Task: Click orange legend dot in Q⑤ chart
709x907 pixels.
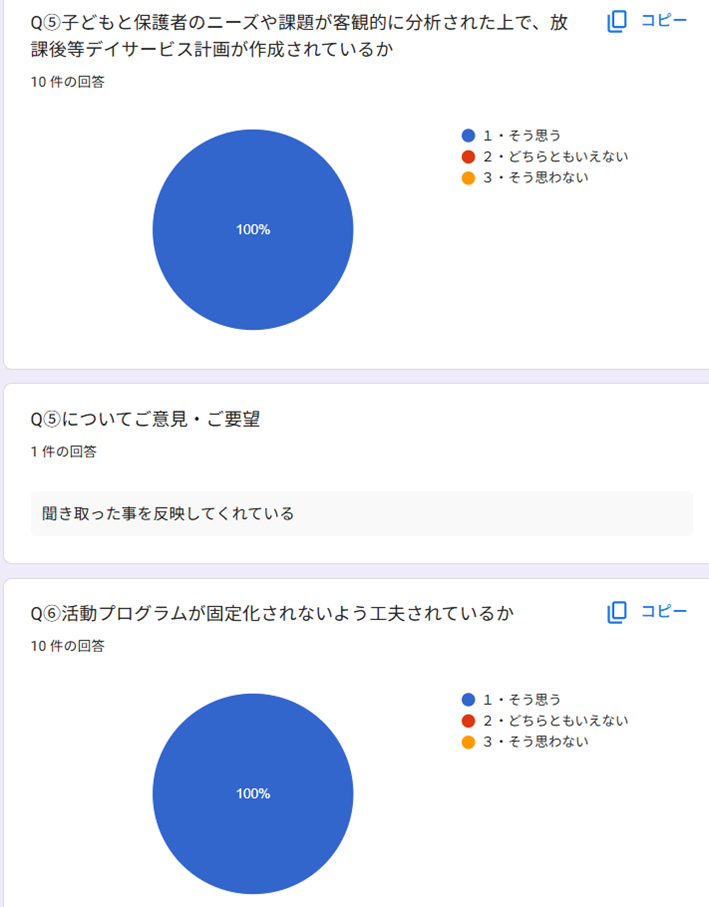Action: click(x=468, y=178)
